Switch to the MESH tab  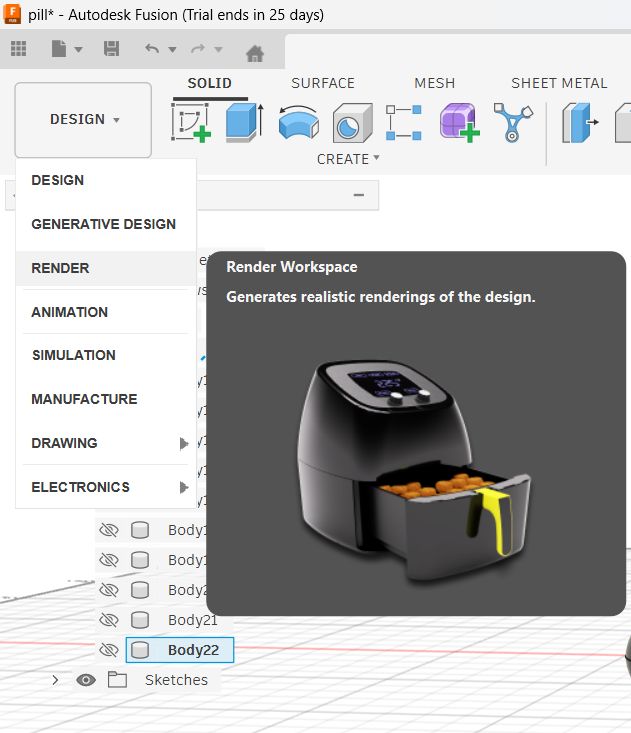tap(434, 83)
